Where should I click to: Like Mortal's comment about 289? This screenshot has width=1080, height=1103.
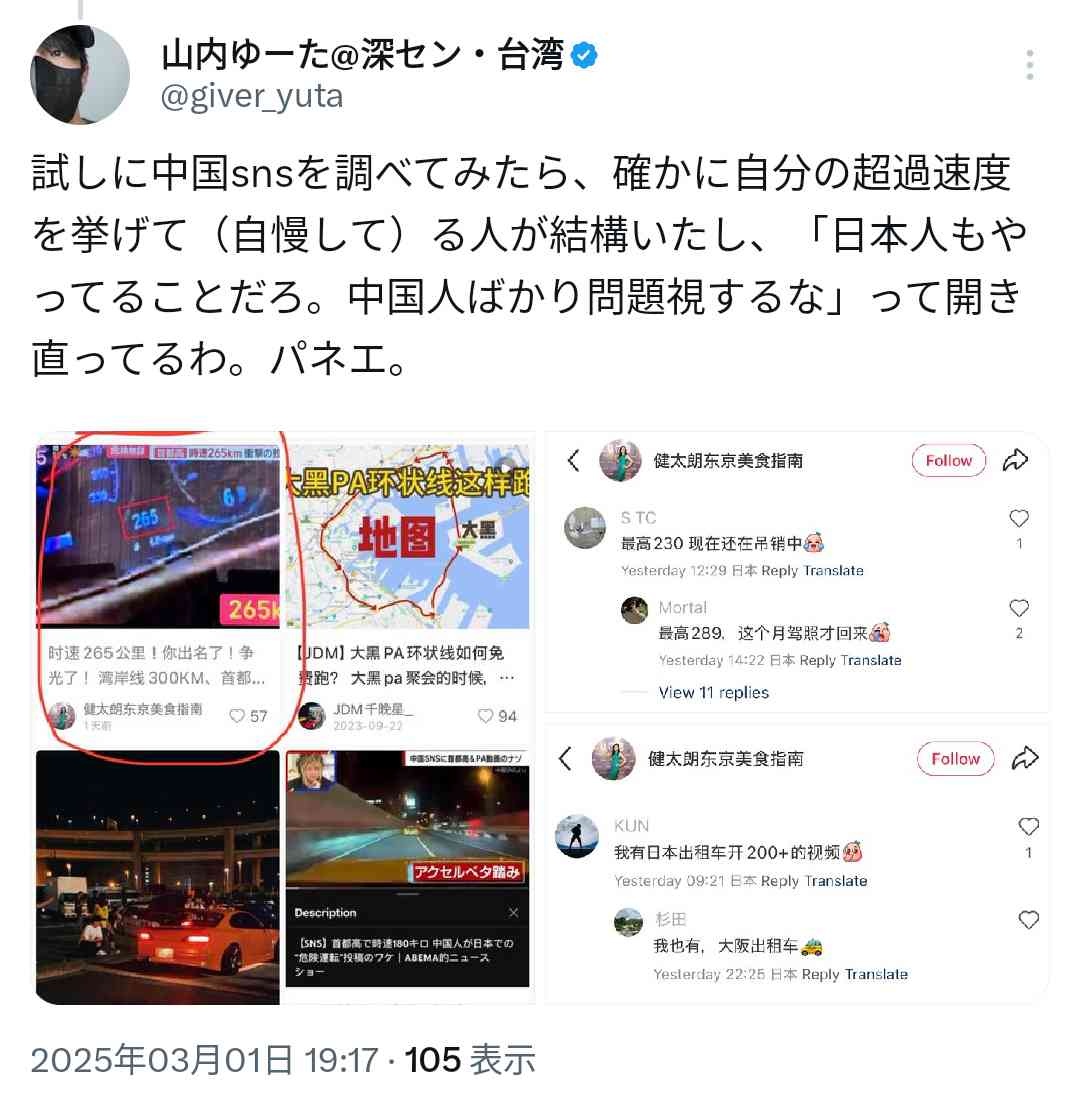(1019, 608)
